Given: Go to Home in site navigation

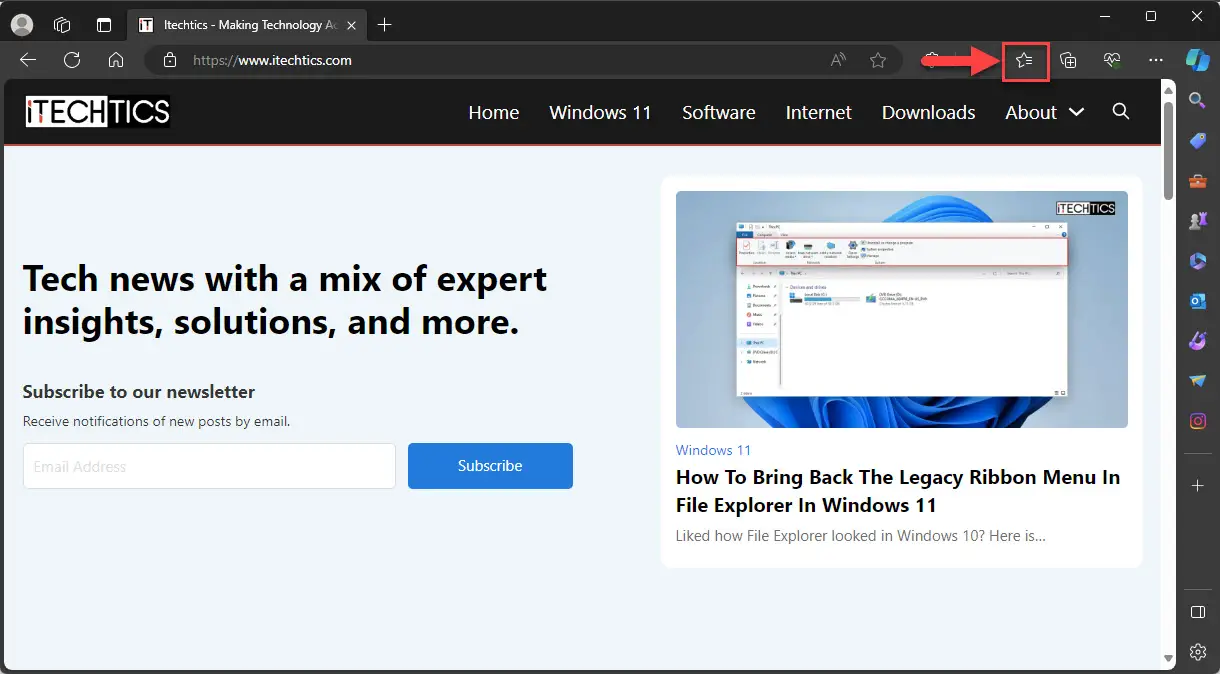Looking at the screenshot, I should [x=494, y=112].
